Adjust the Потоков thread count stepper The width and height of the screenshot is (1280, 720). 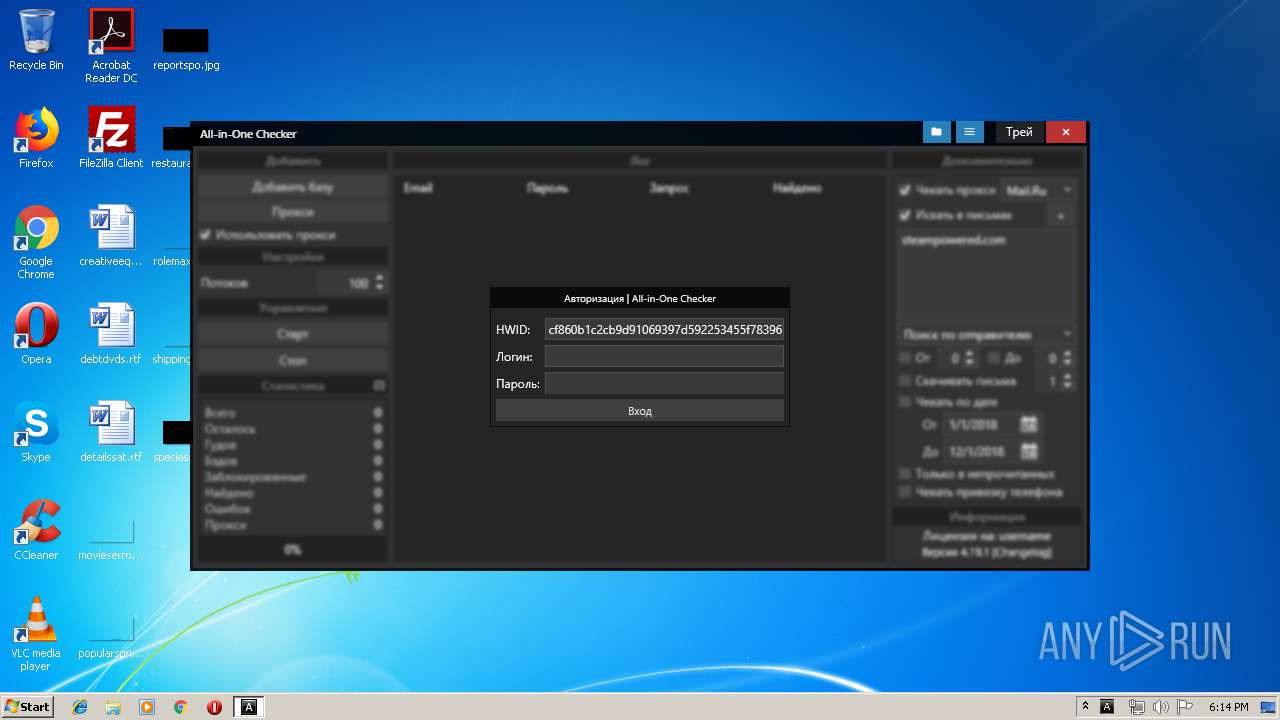[x=379, y=284]
